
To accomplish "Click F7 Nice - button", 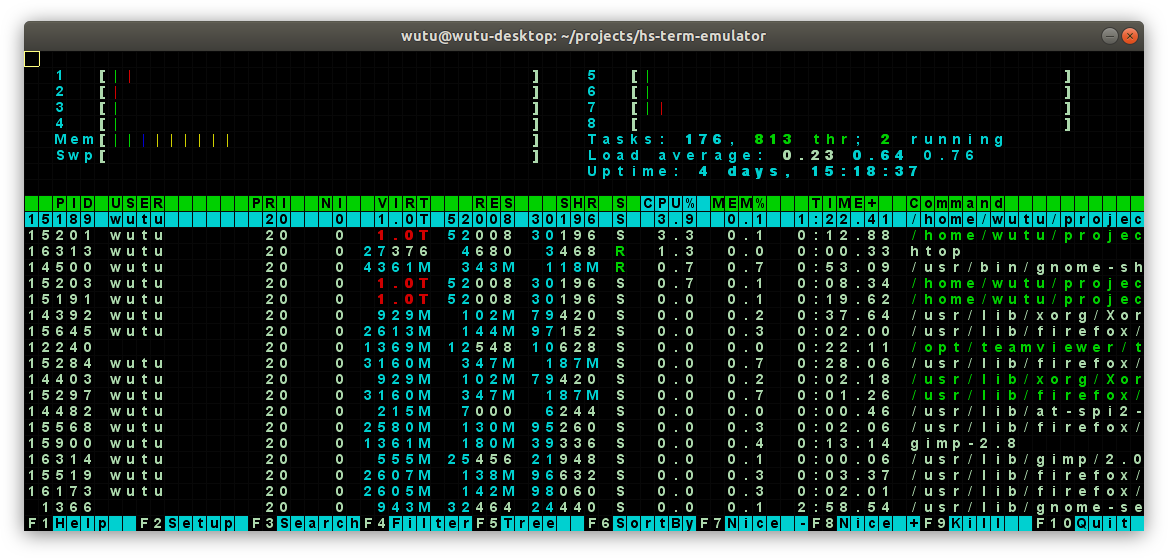I will (x=754, y=523).
